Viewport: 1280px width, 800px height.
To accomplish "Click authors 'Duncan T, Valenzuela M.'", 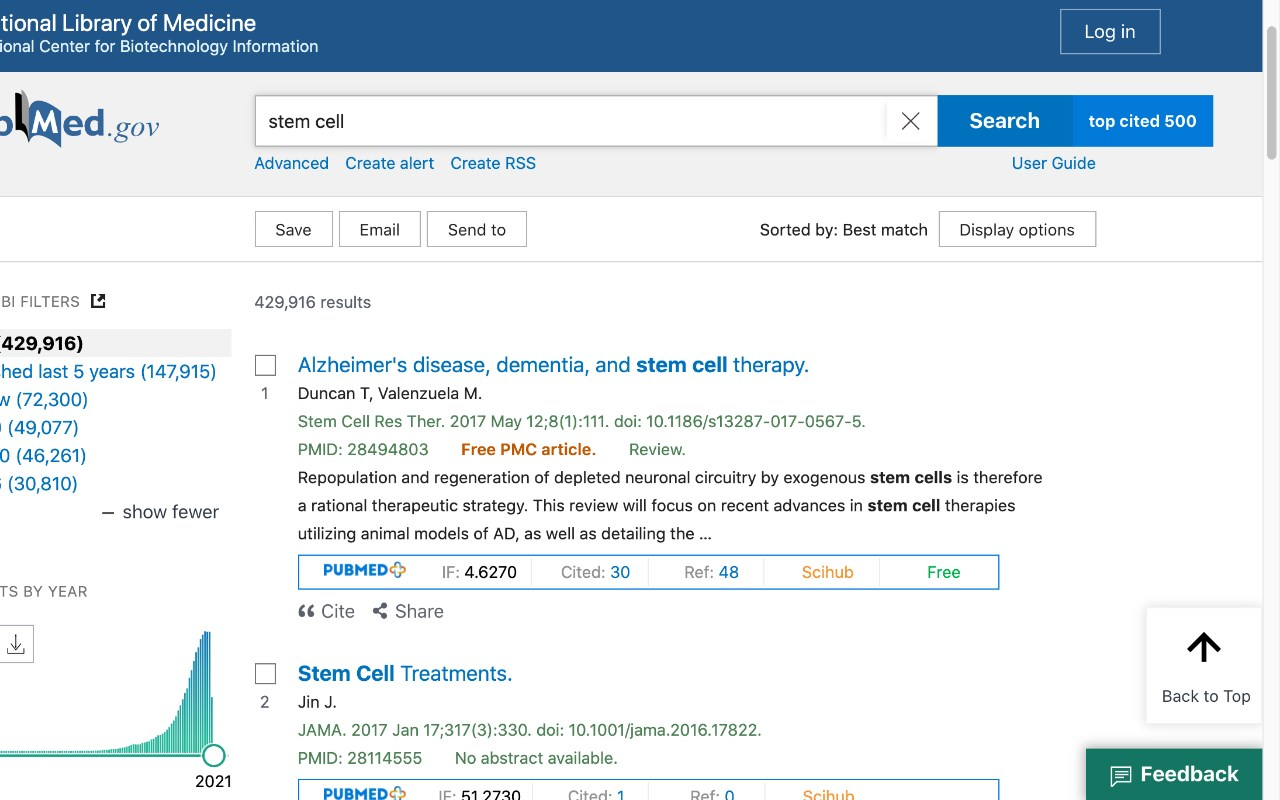I will pos(390,393).
